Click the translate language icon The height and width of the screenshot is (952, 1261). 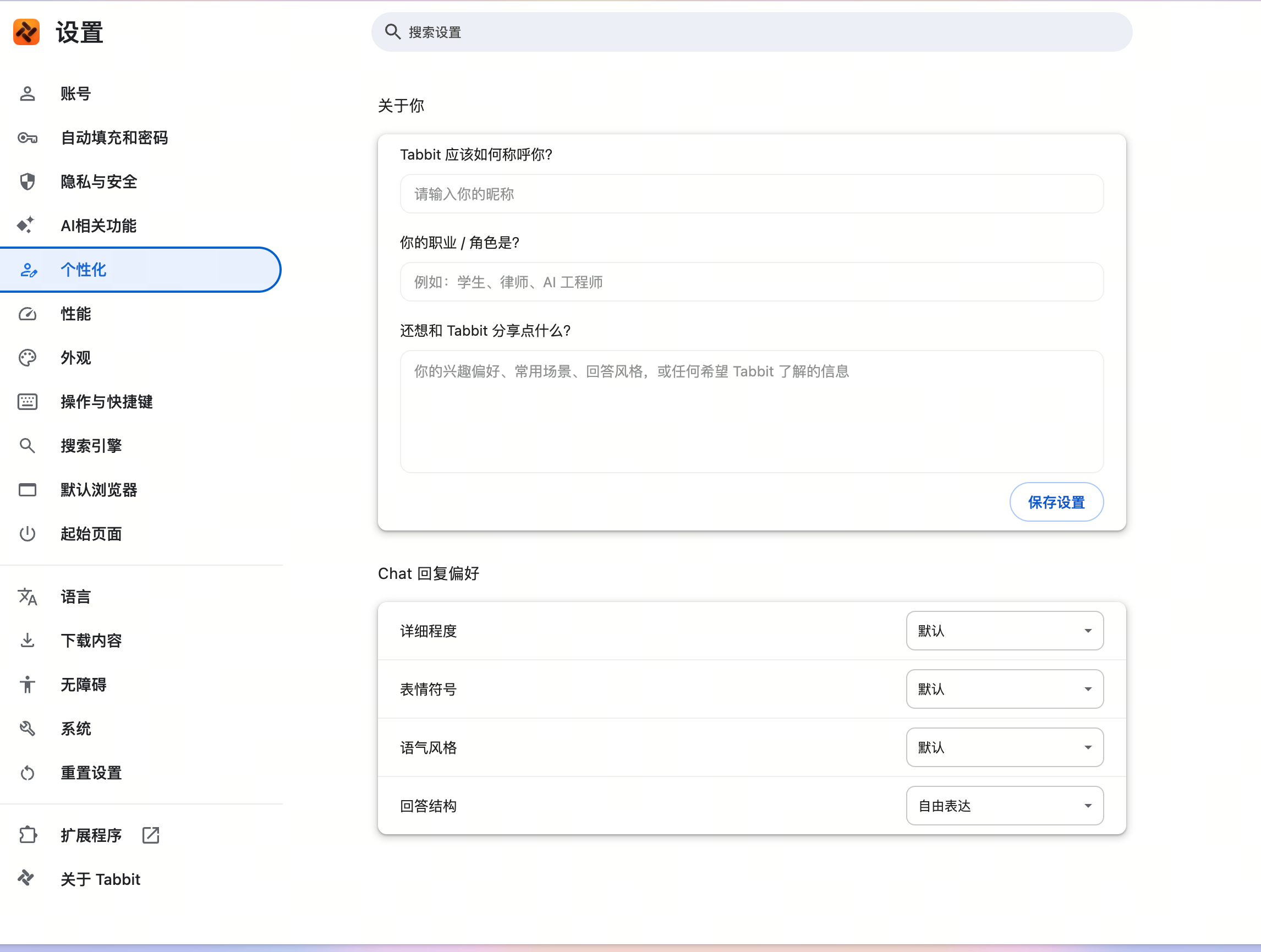coord(28,597)
